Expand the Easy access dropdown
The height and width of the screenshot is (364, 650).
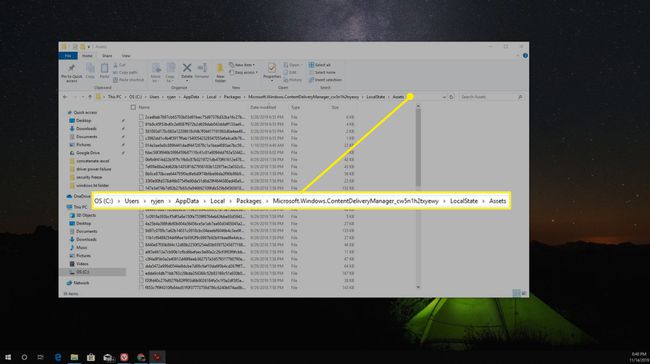point(244,73)
